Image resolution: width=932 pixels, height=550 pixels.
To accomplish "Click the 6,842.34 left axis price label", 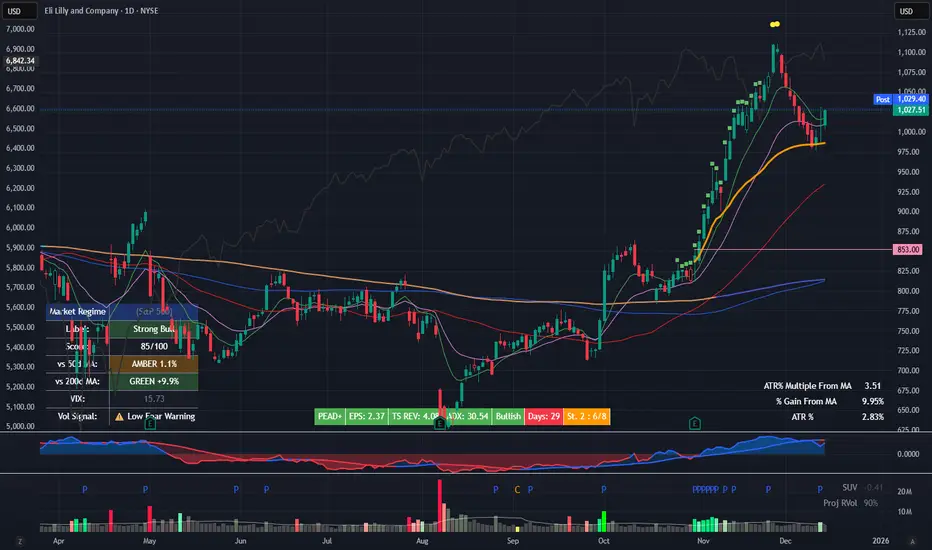I will click(x=20, y=61).
